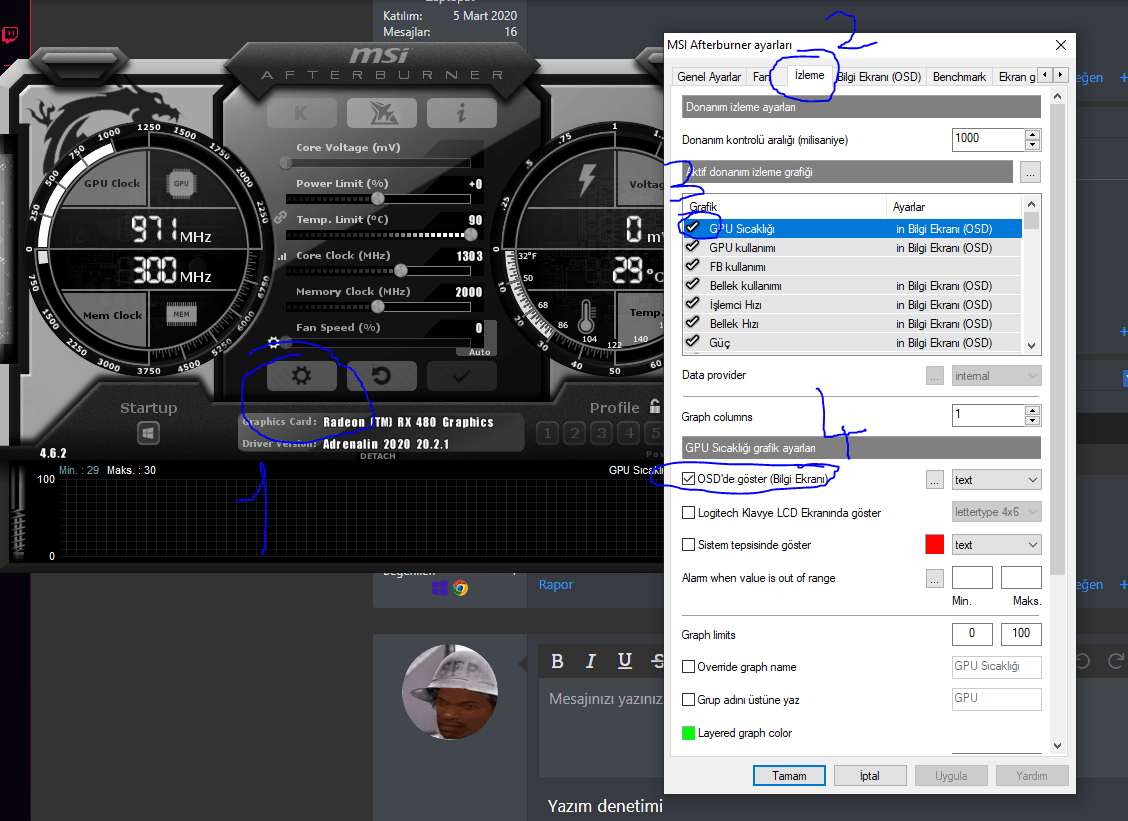Click the core clock curve editor icon

pos(282,256)
